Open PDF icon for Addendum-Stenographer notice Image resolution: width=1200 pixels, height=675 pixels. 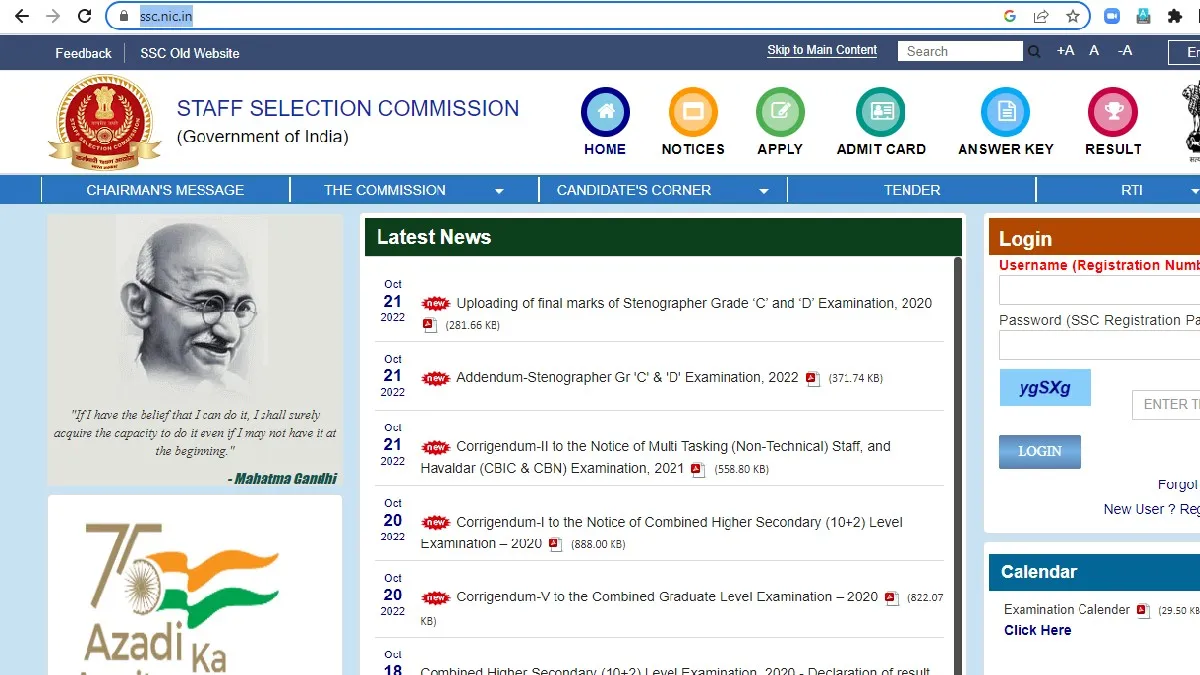[x=813, y=379]
